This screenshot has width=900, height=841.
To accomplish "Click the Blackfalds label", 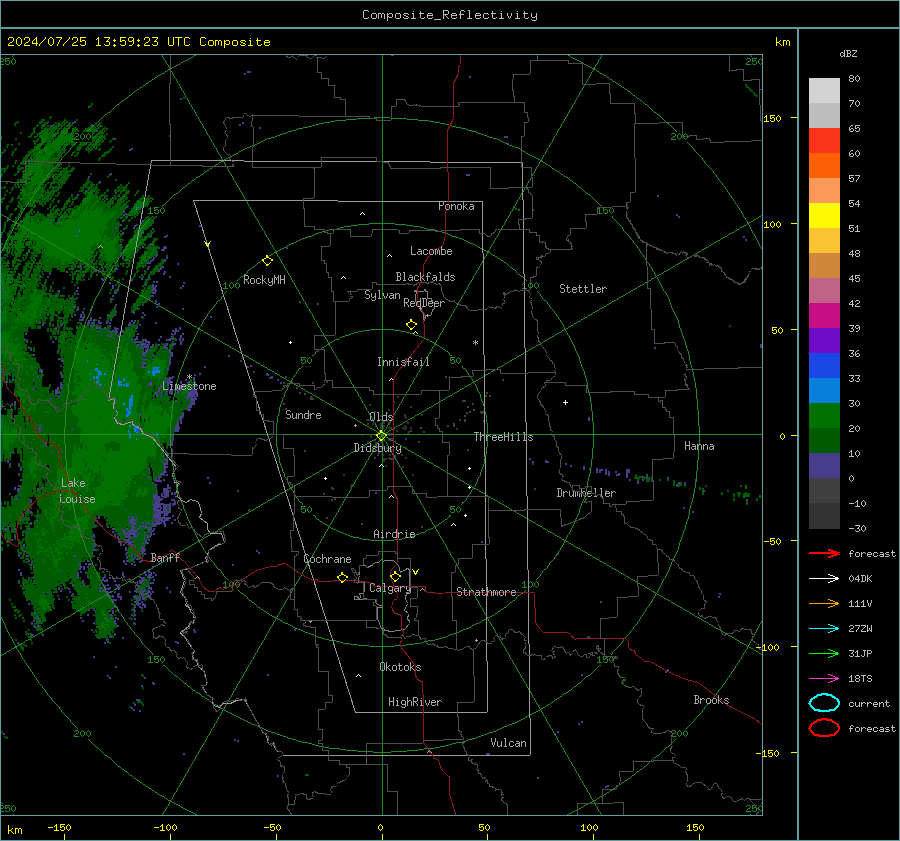I will click(425, 277).
